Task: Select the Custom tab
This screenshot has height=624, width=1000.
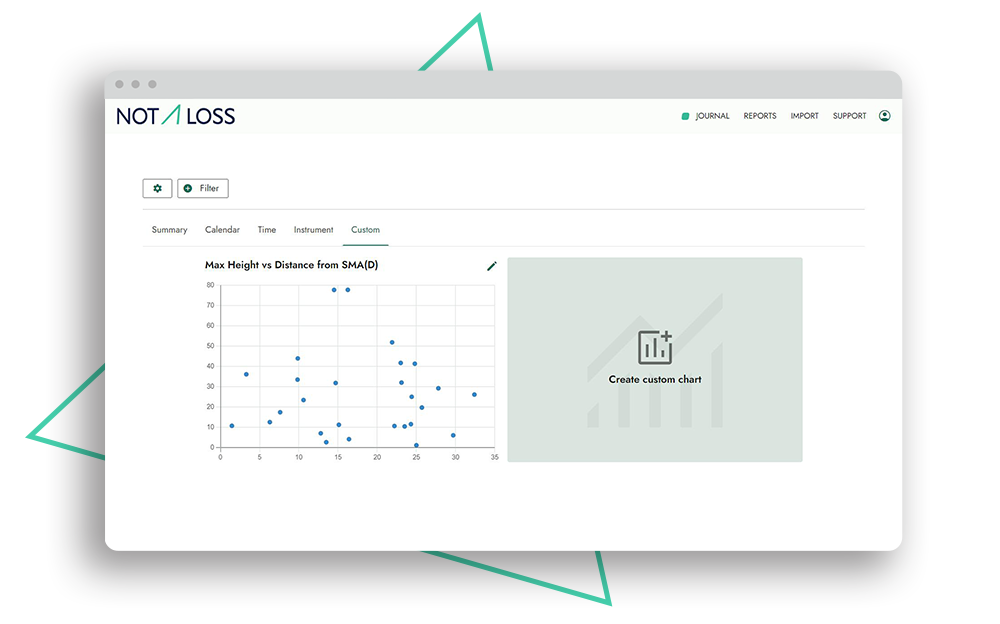Action: pos(365,229)
